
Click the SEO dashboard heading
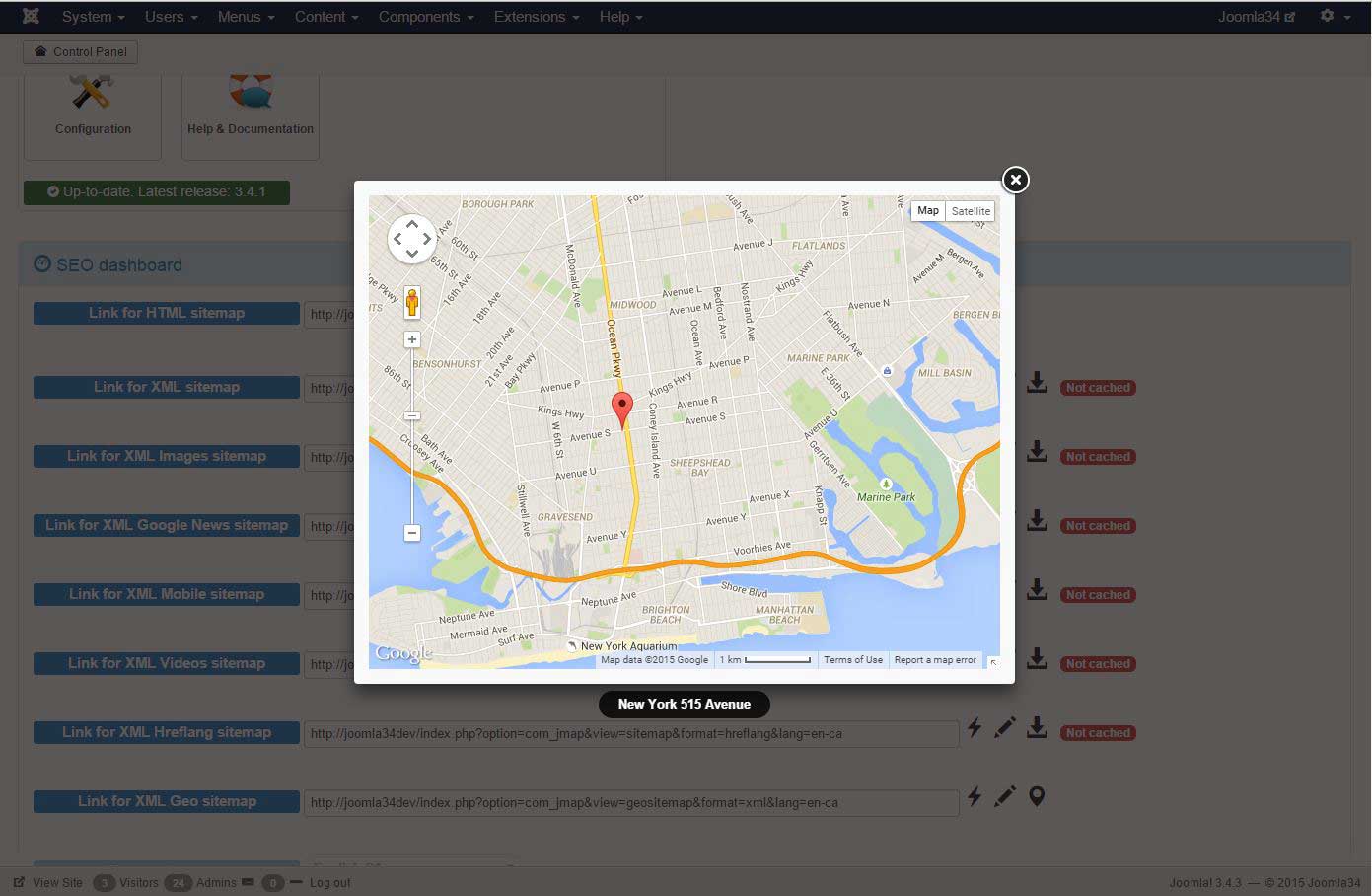click(x=108, y=264)
